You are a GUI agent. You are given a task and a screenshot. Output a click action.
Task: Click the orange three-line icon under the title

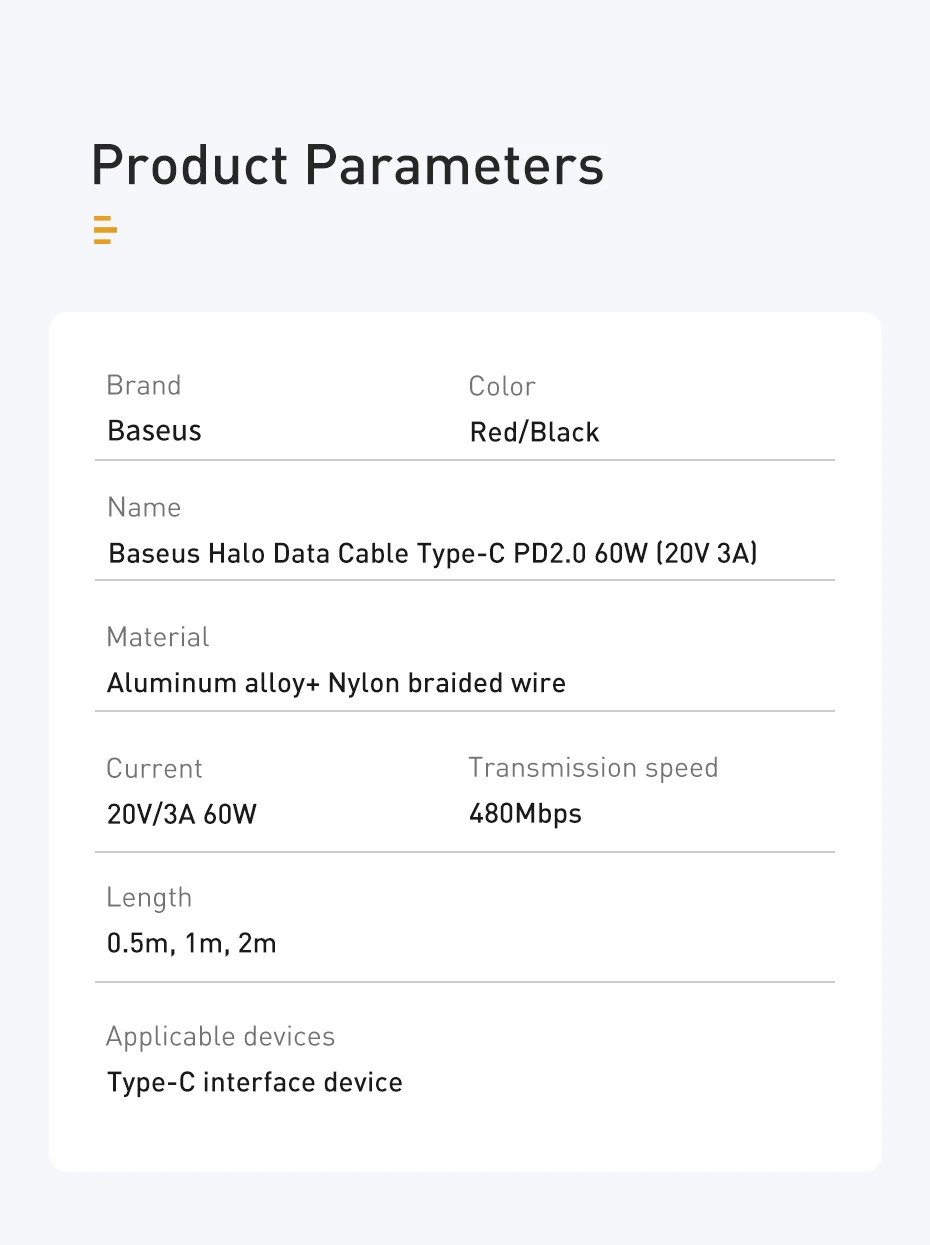(105, 229)
